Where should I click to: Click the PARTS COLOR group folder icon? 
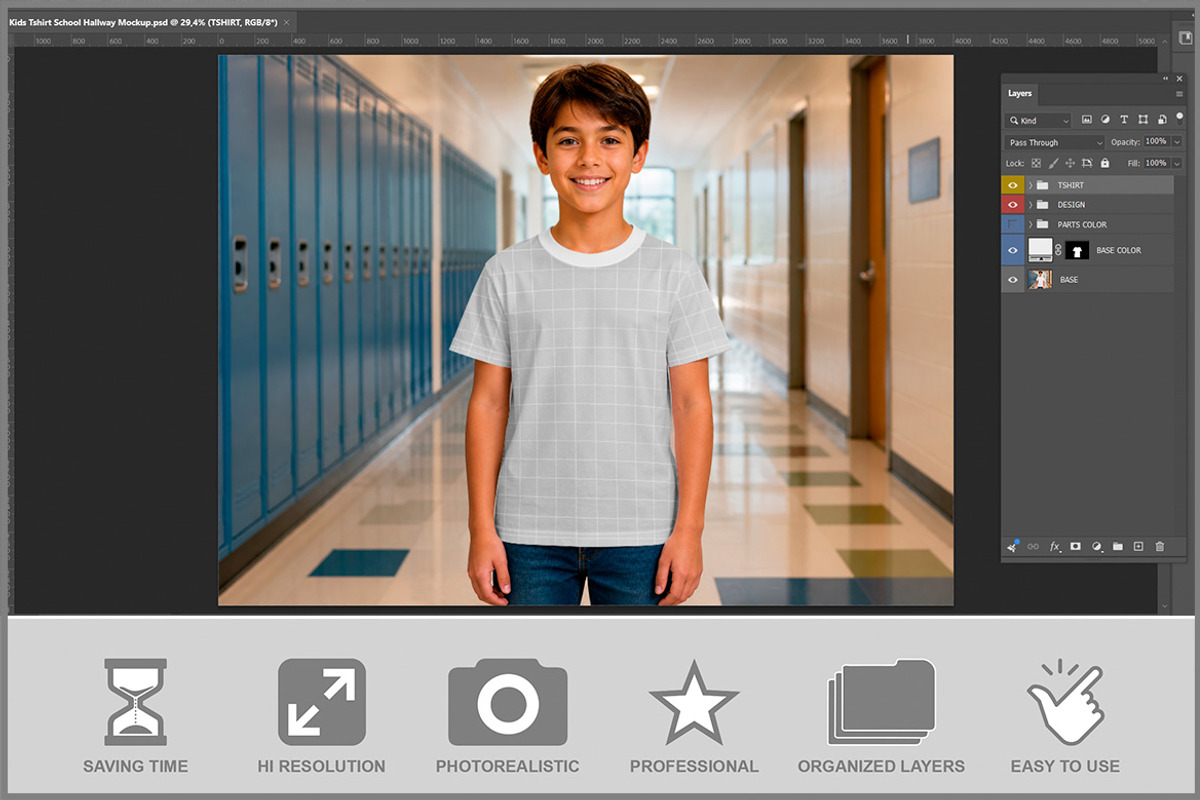(1043, 225)
